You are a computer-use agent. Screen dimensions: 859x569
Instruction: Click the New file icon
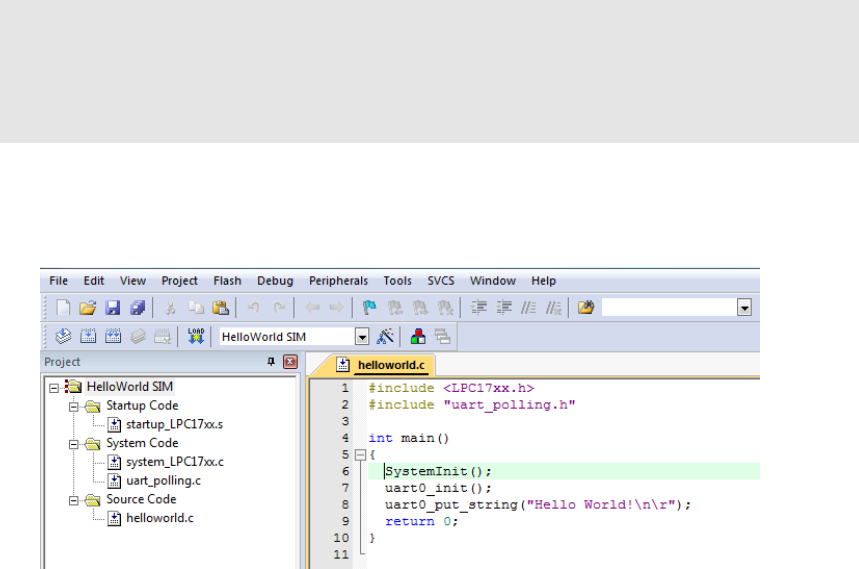[63, 308]
